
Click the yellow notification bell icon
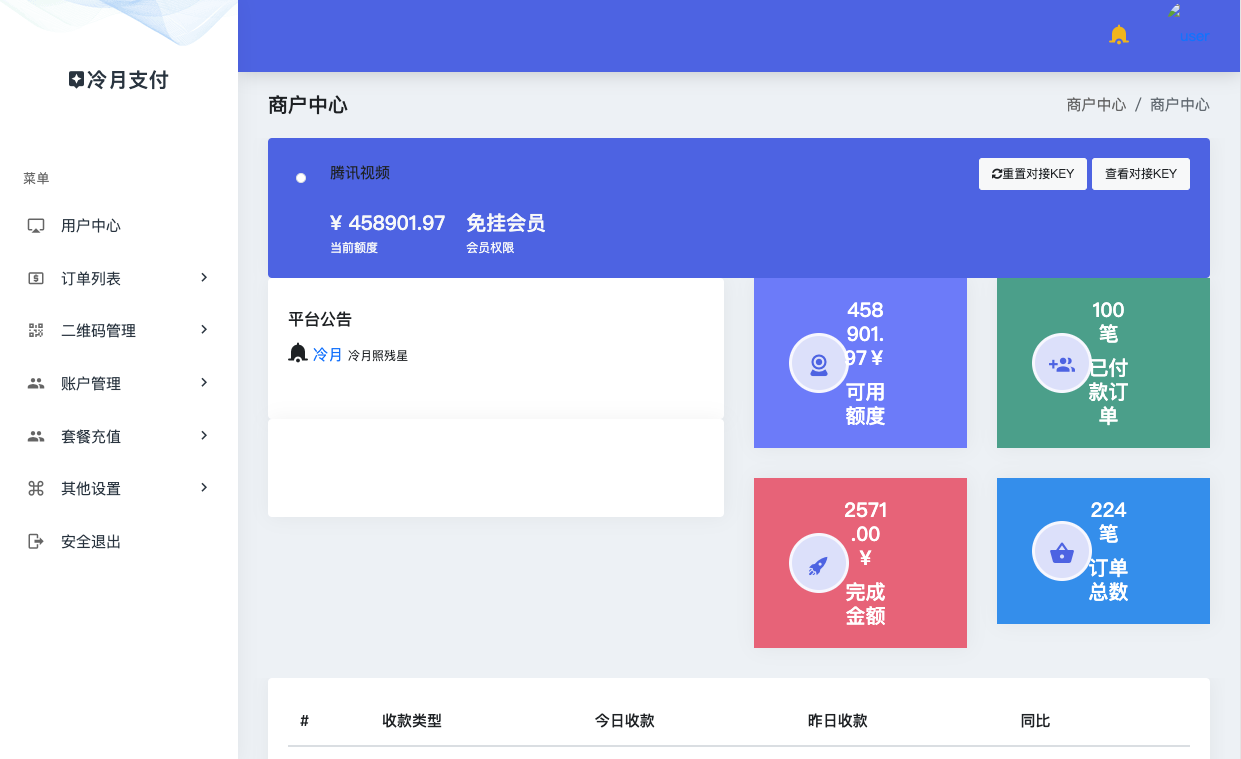click(1119, 35)
